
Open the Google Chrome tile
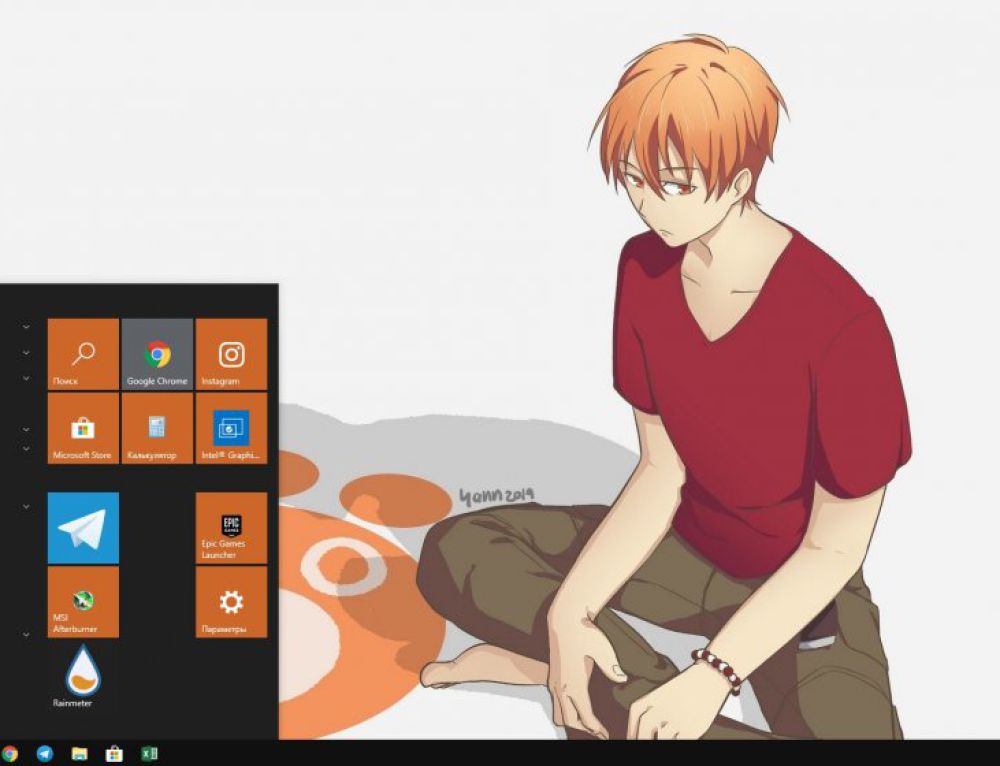click(156, 355)
